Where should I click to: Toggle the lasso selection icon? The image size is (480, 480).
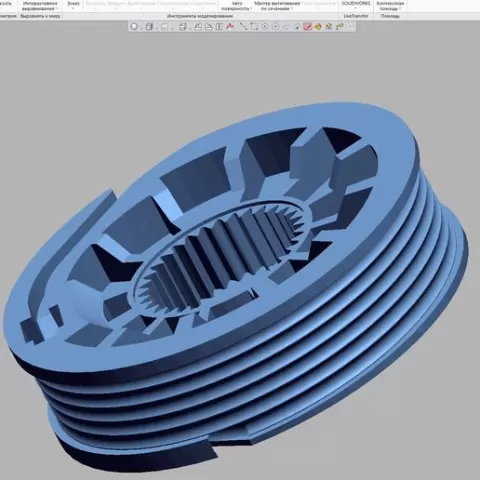[286, 27]
